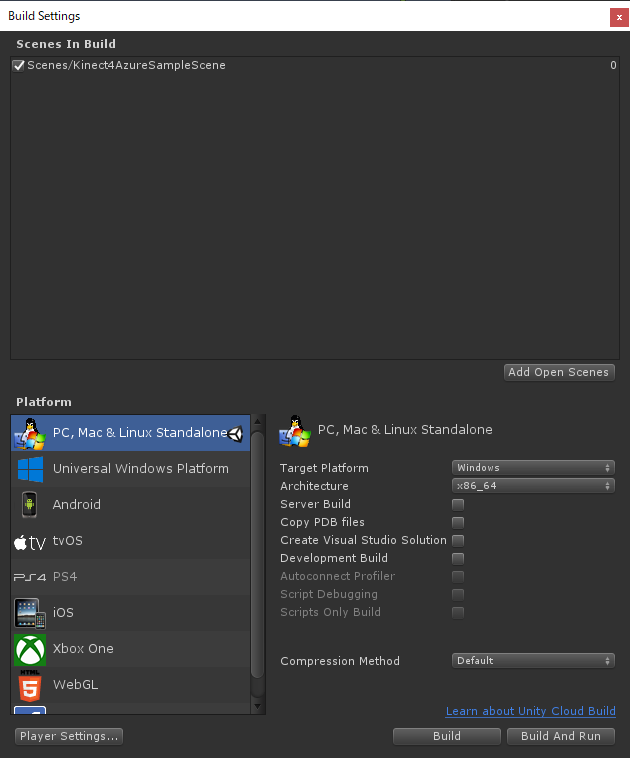Select the WebGL platform row
The height and width of the screenshot is (758, 630).
[131, 685]
